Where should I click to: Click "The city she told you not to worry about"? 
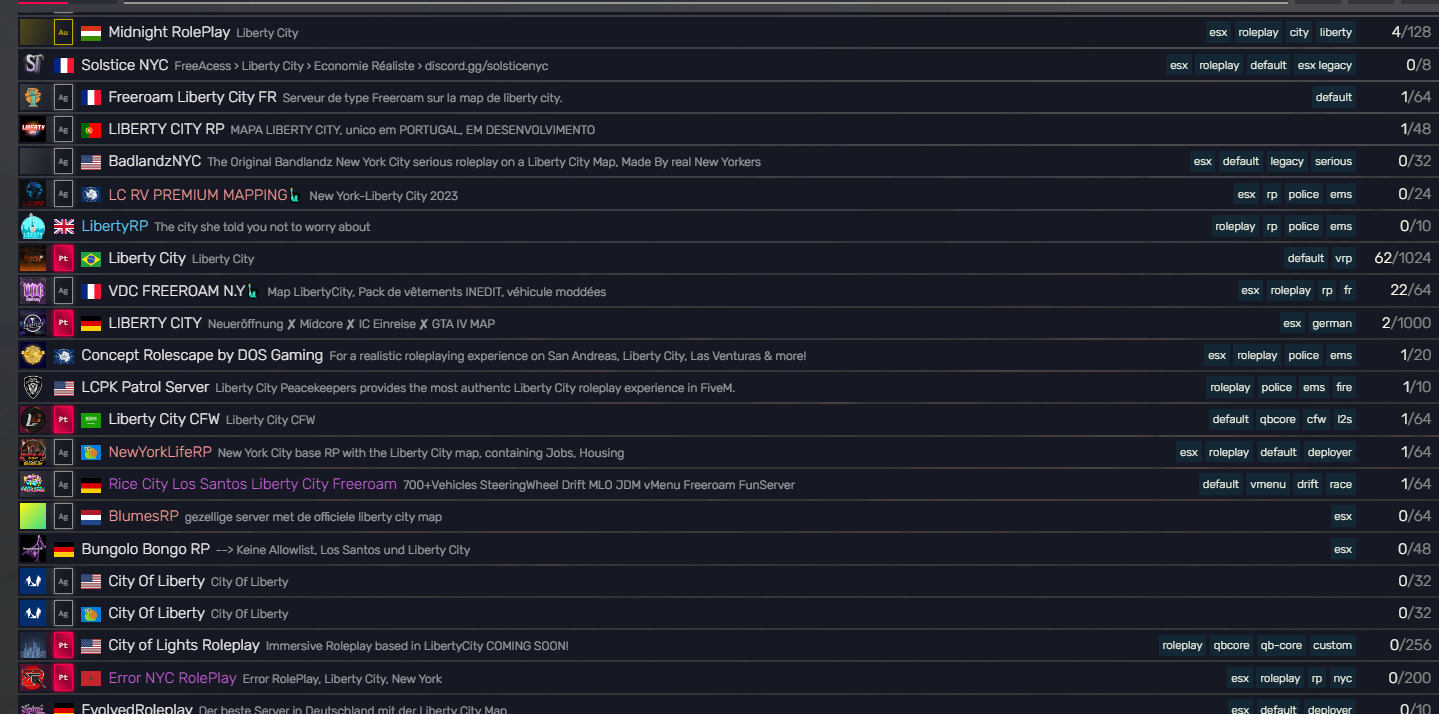click(262, 227)
